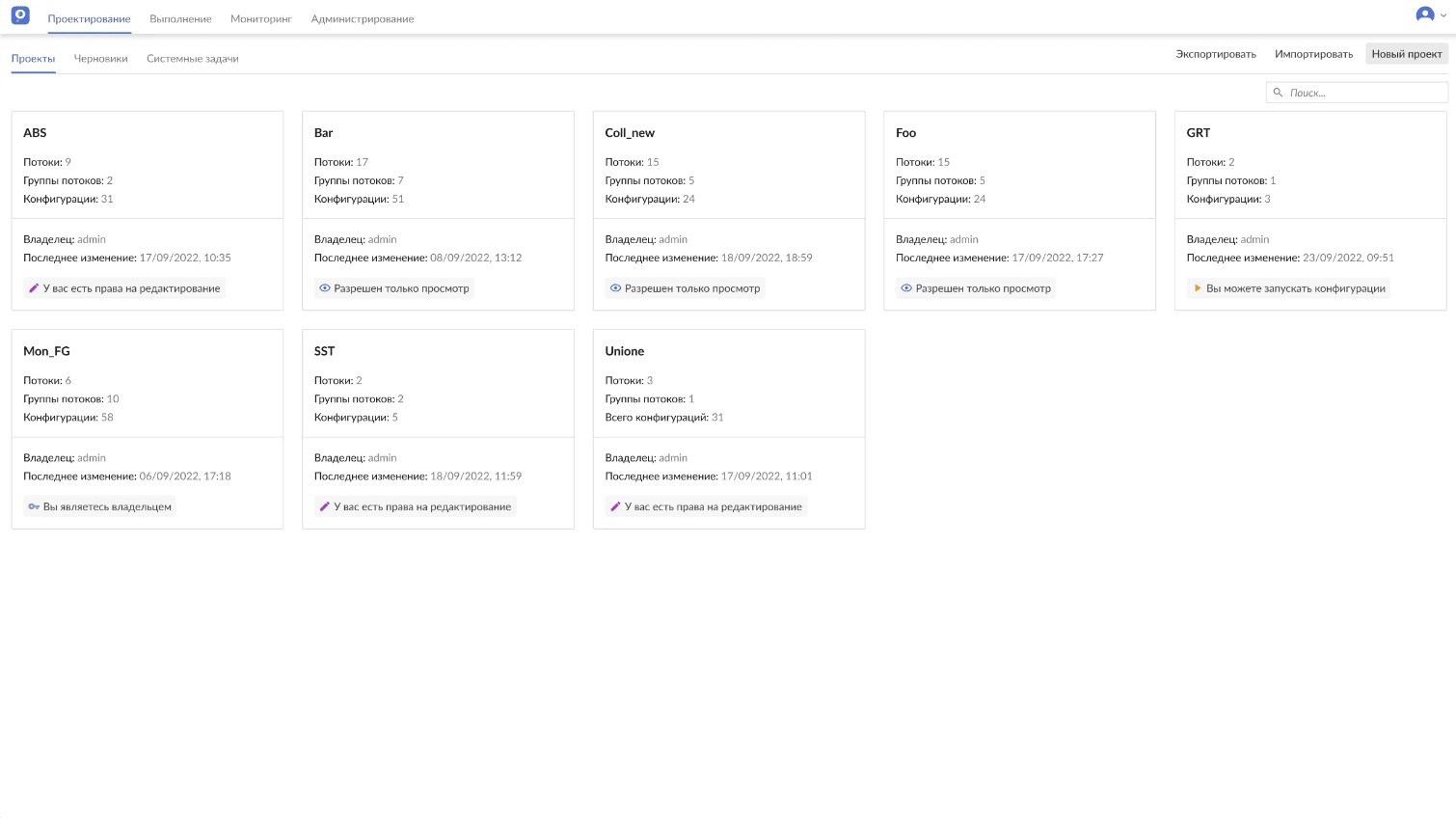Viewport: 1456px width, 818px height.
Task: Click the Импортировать button
Action: coord(1313,54)
